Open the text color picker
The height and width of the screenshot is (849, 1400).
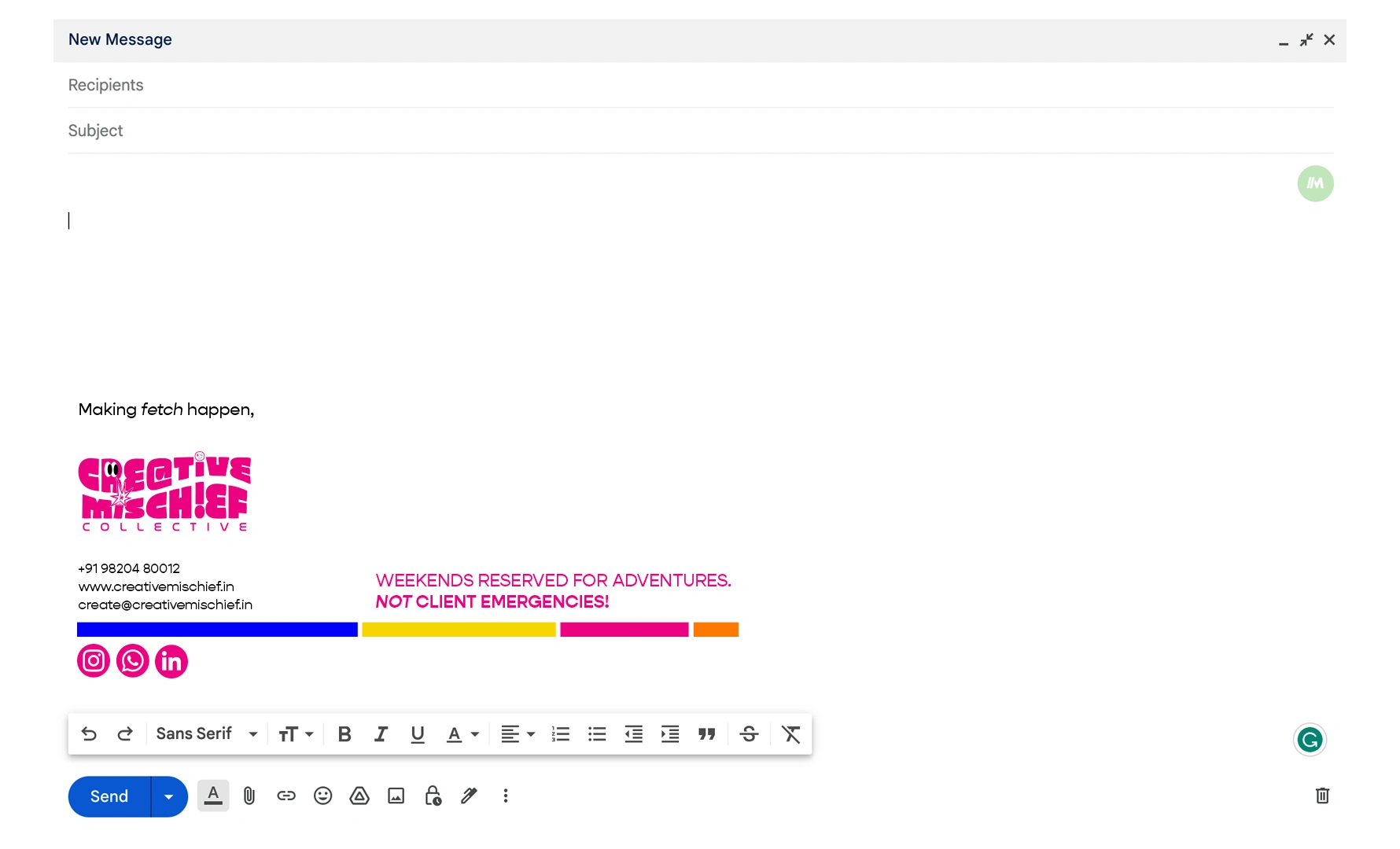[462, 734]
